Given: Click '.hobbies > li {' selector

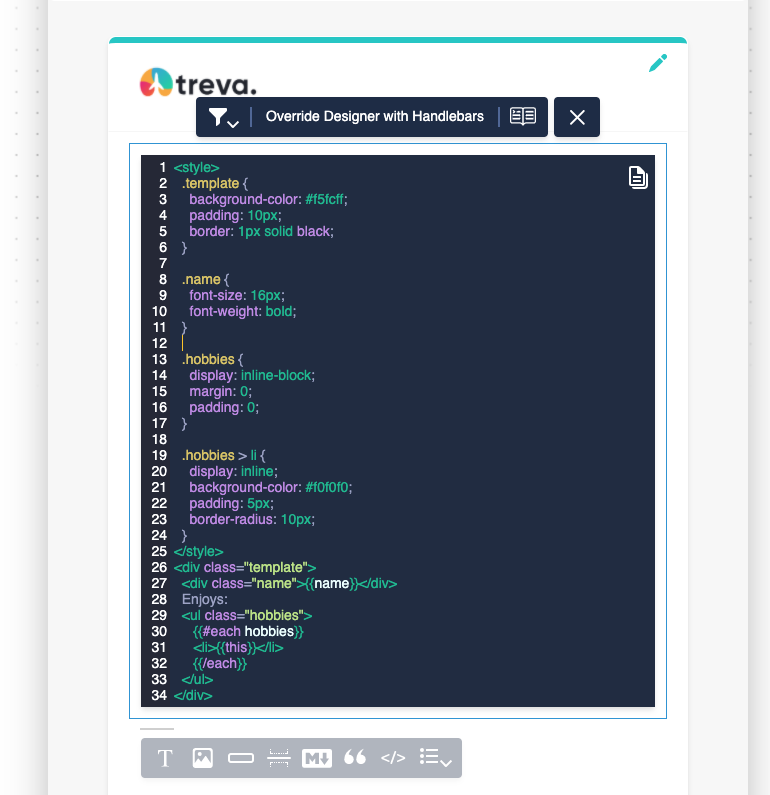Looking at the screenshot, I should 224,455.
